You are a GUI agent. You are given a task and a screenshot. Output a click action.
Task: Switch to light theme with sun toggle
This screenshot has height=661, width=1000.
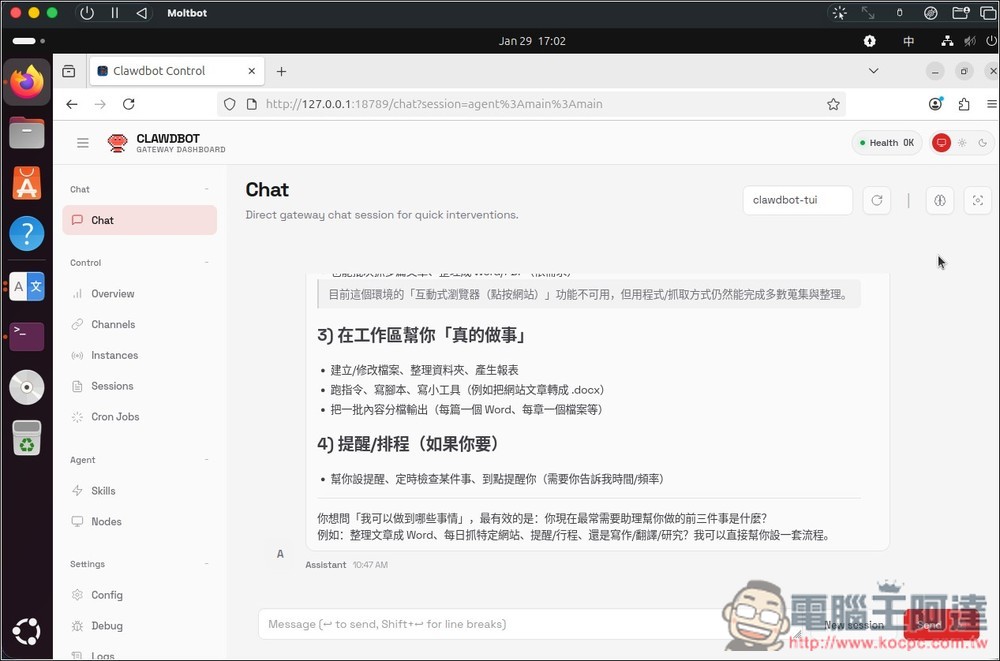963,142
